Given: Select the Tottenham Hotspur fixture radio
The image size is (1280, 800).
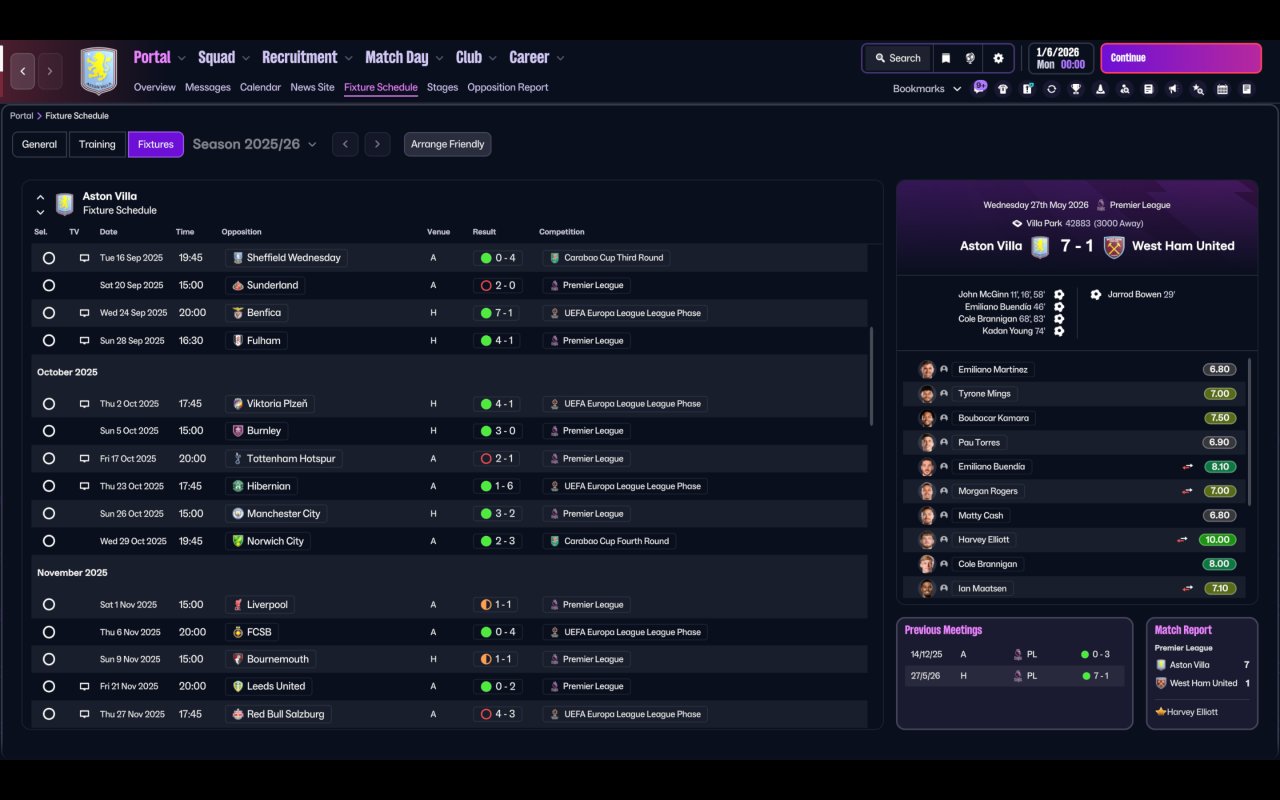Looking at the screenshot, I should click(49, 459).
